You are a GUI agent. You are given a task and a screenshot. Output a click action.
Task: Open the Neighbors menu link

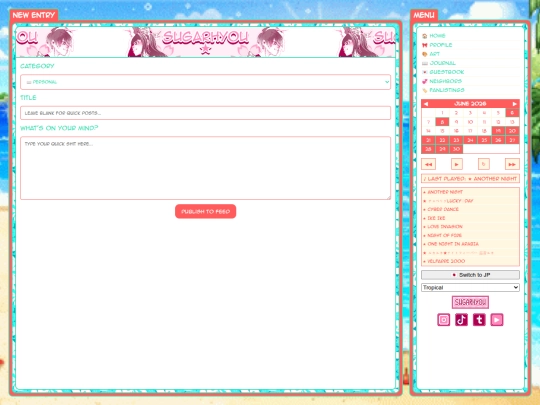click(x=445, y=81)
